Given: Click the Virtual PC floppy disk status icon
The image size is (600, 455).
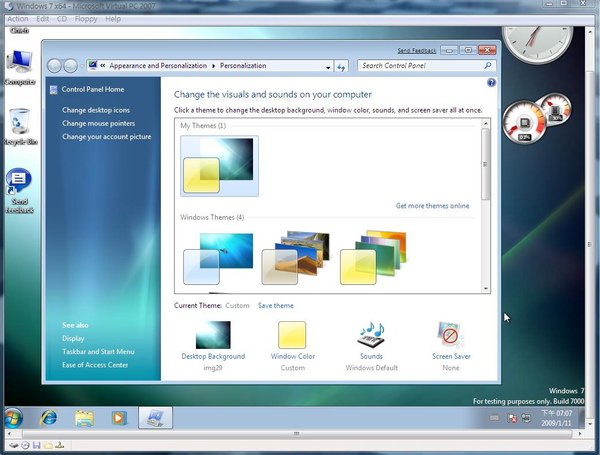Looking at the screenshot, I should [x=36, y=445].
